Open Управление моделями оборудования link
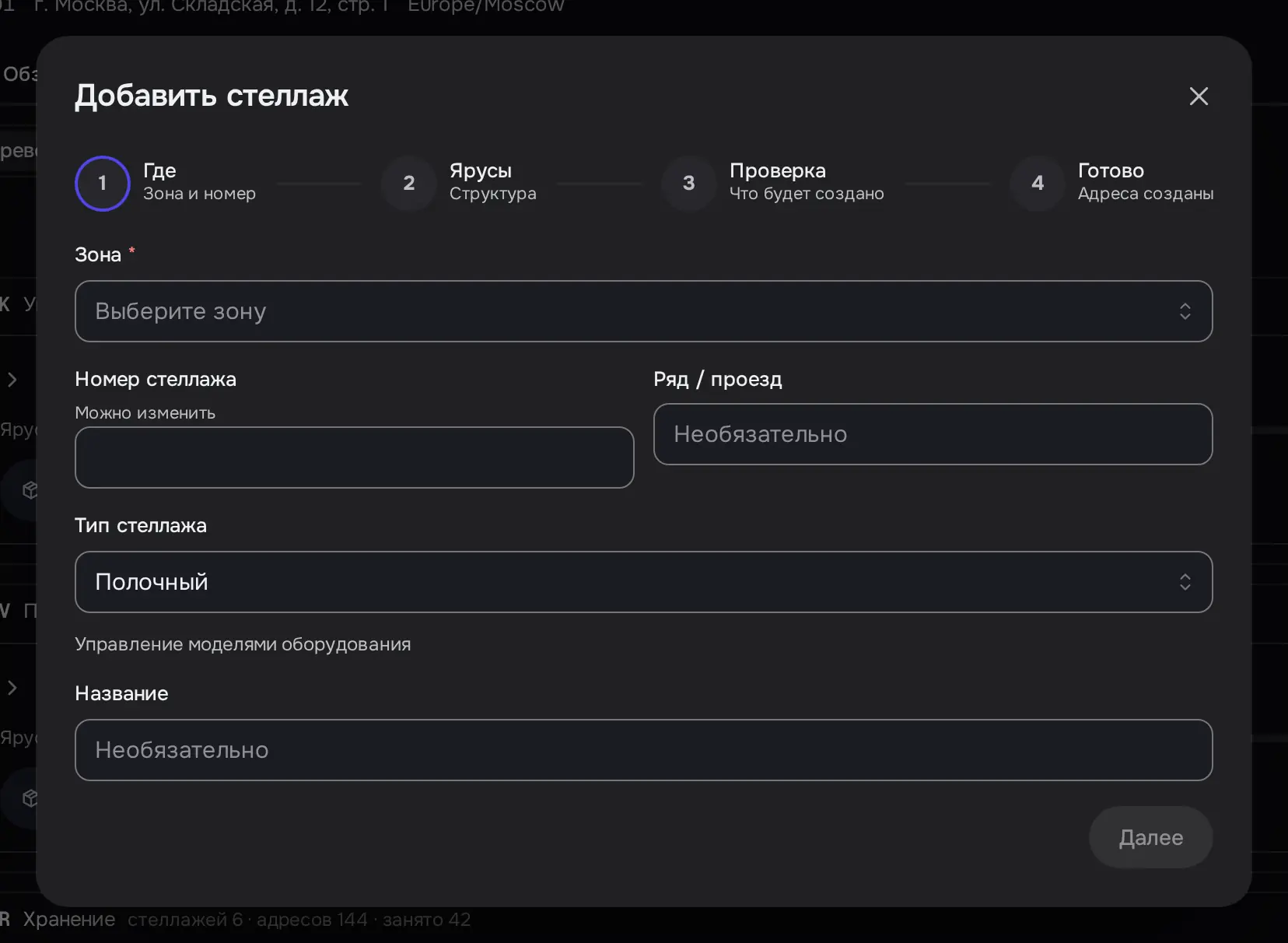 243,644
